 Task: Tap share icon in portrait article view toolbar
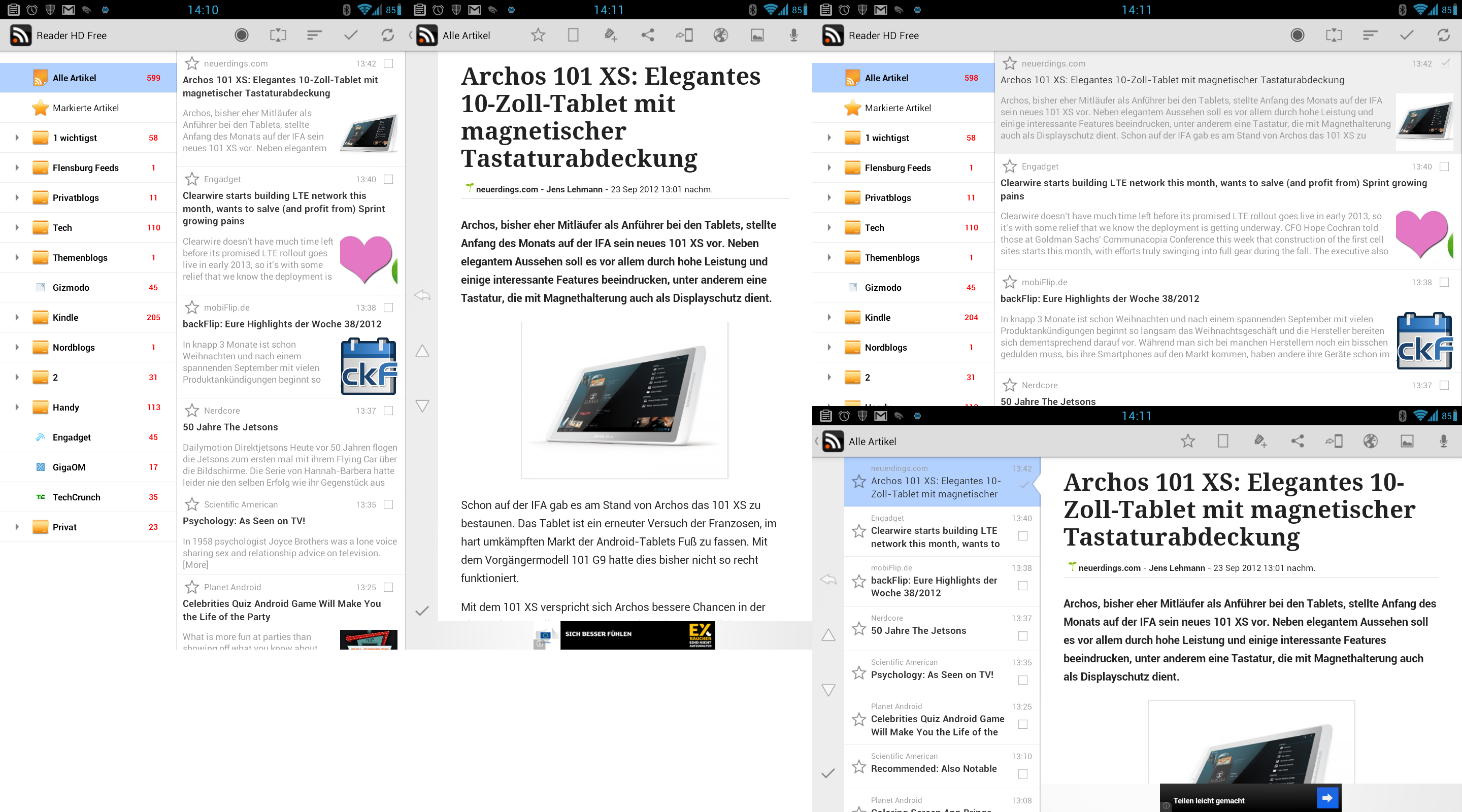click(x=648, y=35)
